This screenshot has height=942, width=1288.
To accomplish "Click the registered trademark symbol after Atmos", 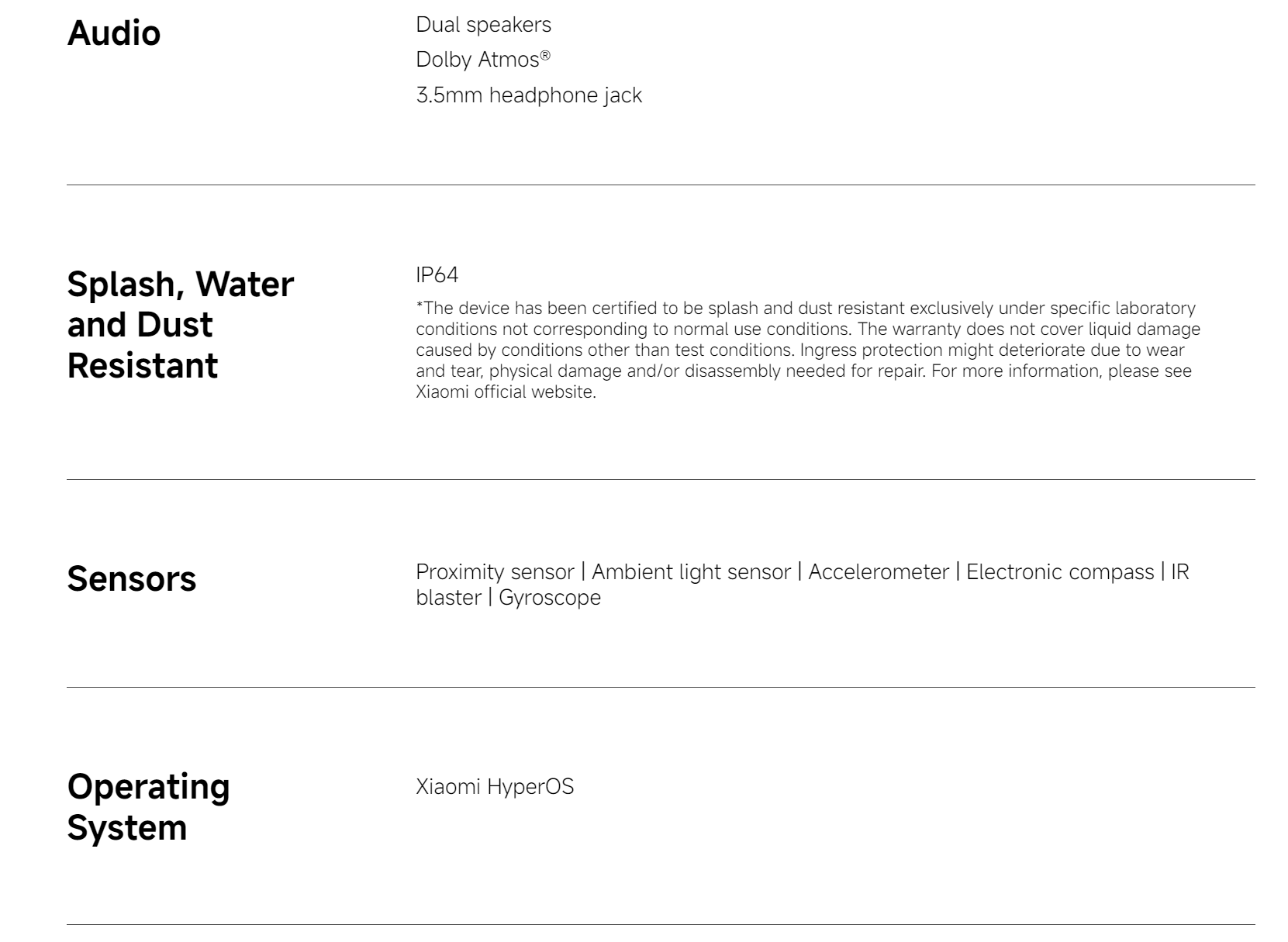I will [x=546, y=55].
